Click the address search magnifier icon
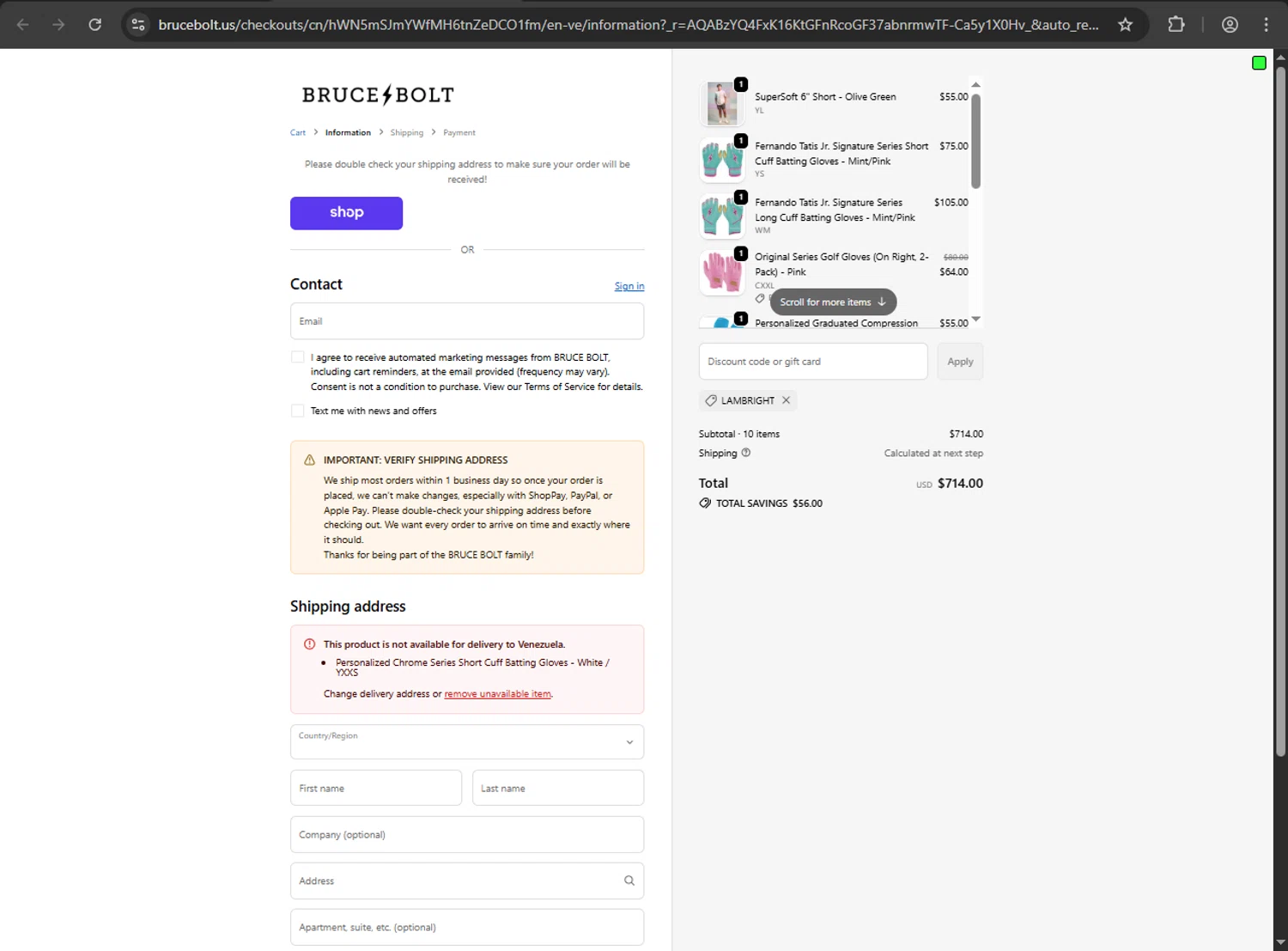This screenshot has width=1288, height=951. 629,881
